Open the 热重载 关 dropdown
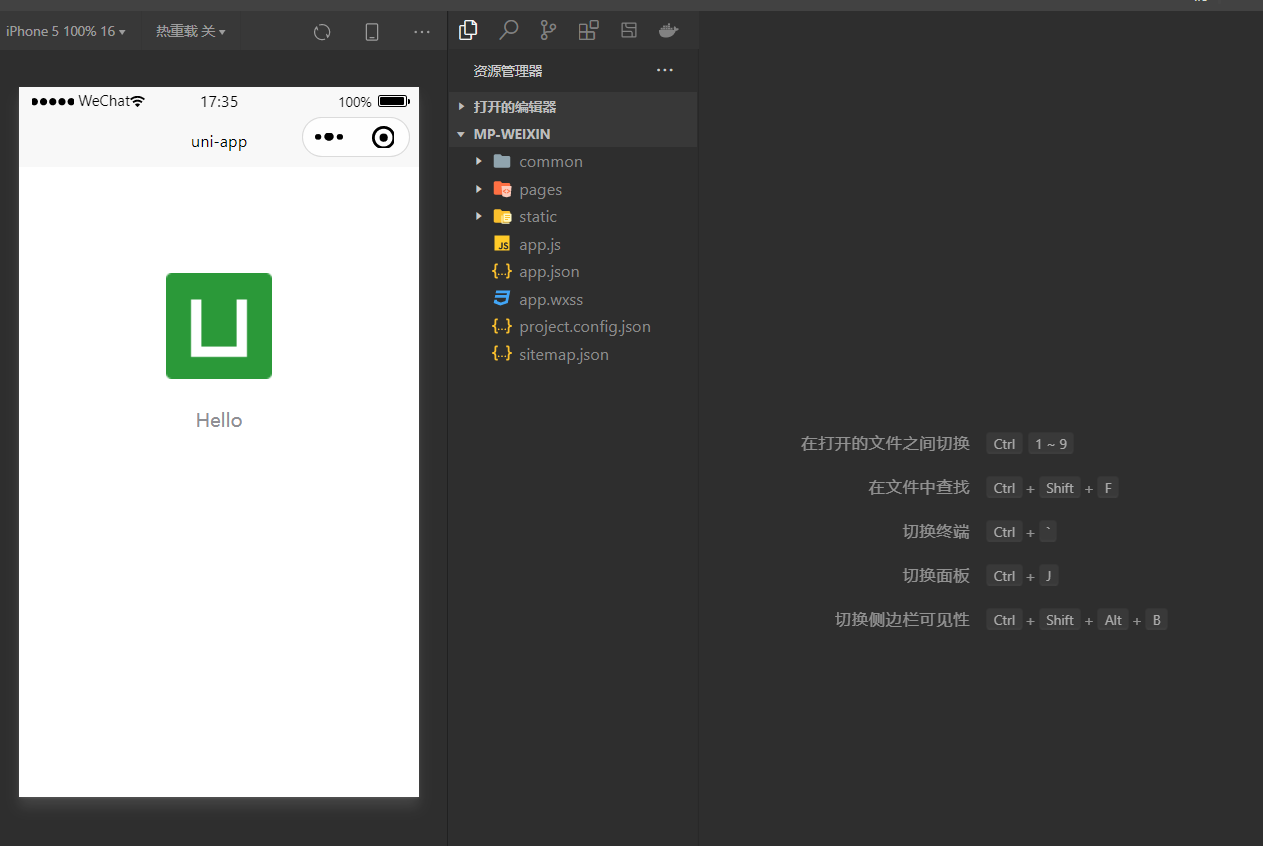Screen dimensions: 1263x846 pos(190,32)
